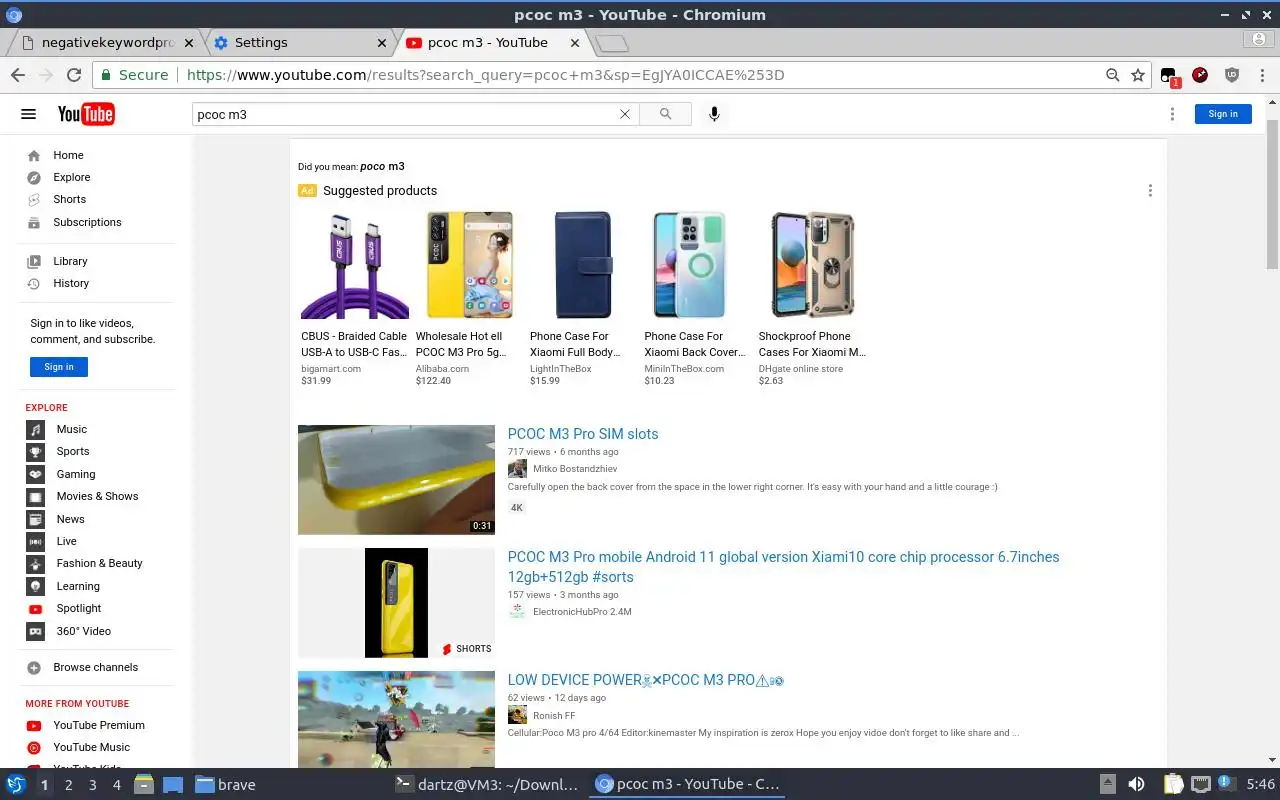The width and height of the screenshot is (1280, 800).
Task: Browse the Movies & Shows category
Action: 97,496
